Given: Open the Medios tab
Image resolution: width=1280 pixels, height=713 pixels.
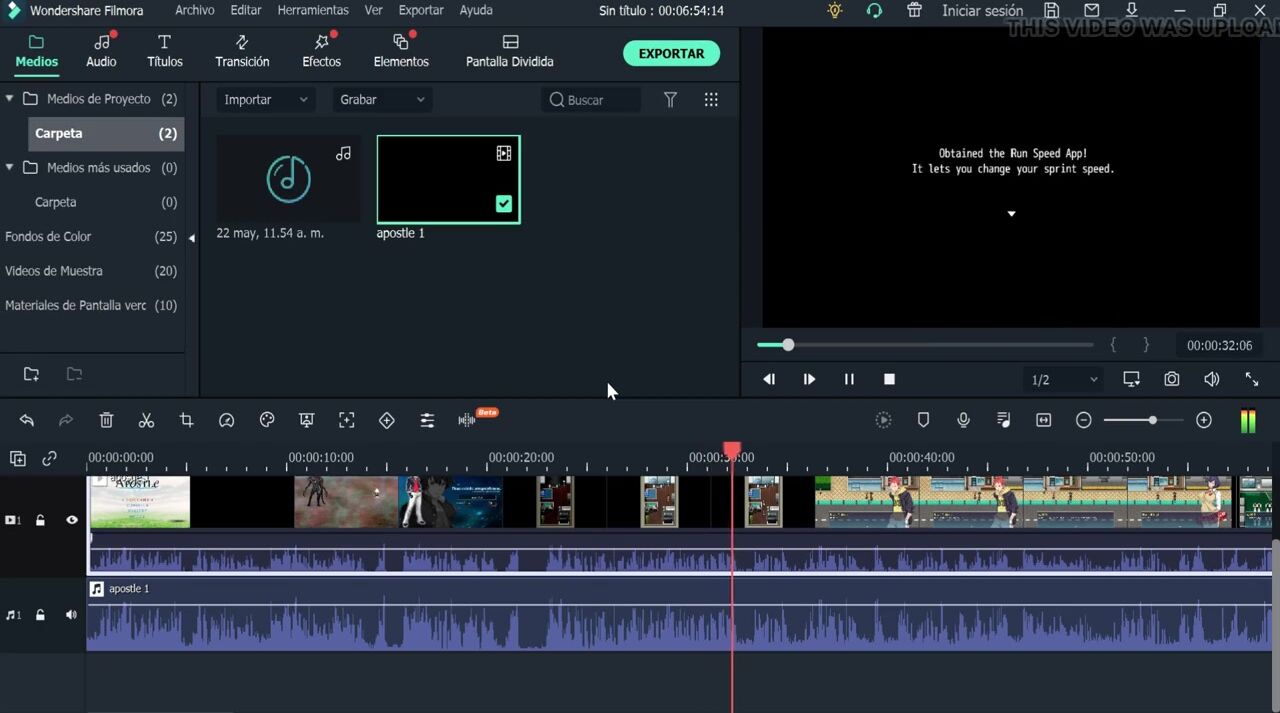Looking at the screenshot, I should point(37,51).
